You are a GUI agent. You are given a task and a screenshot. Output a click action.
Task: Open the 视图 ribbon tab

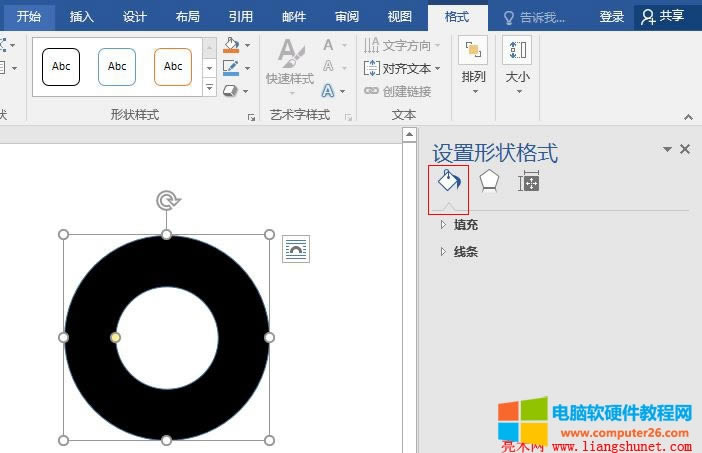point(399,16)
